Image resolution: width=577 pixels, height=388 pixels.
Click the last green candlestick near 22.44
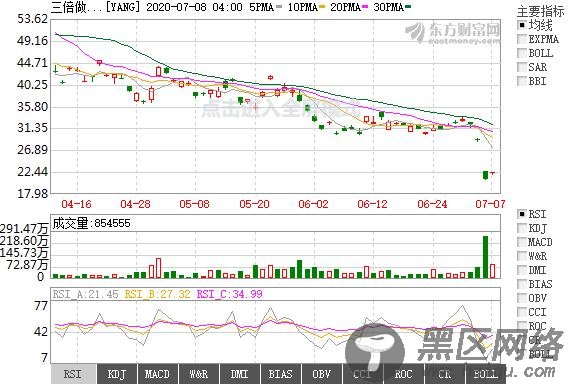pos(485,175)
